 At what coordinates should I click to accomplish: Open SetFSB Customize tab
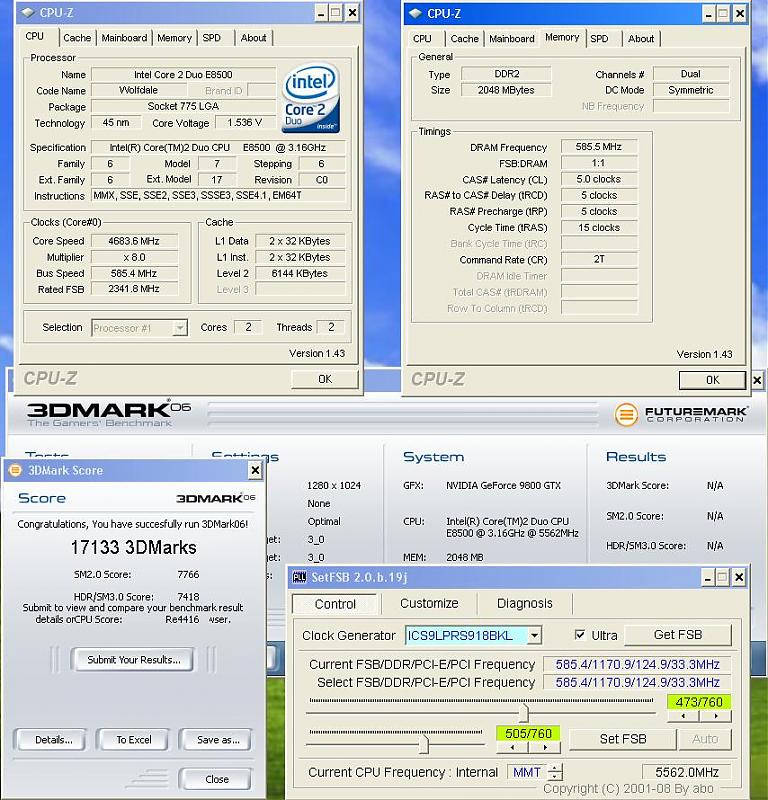(429, 604)
